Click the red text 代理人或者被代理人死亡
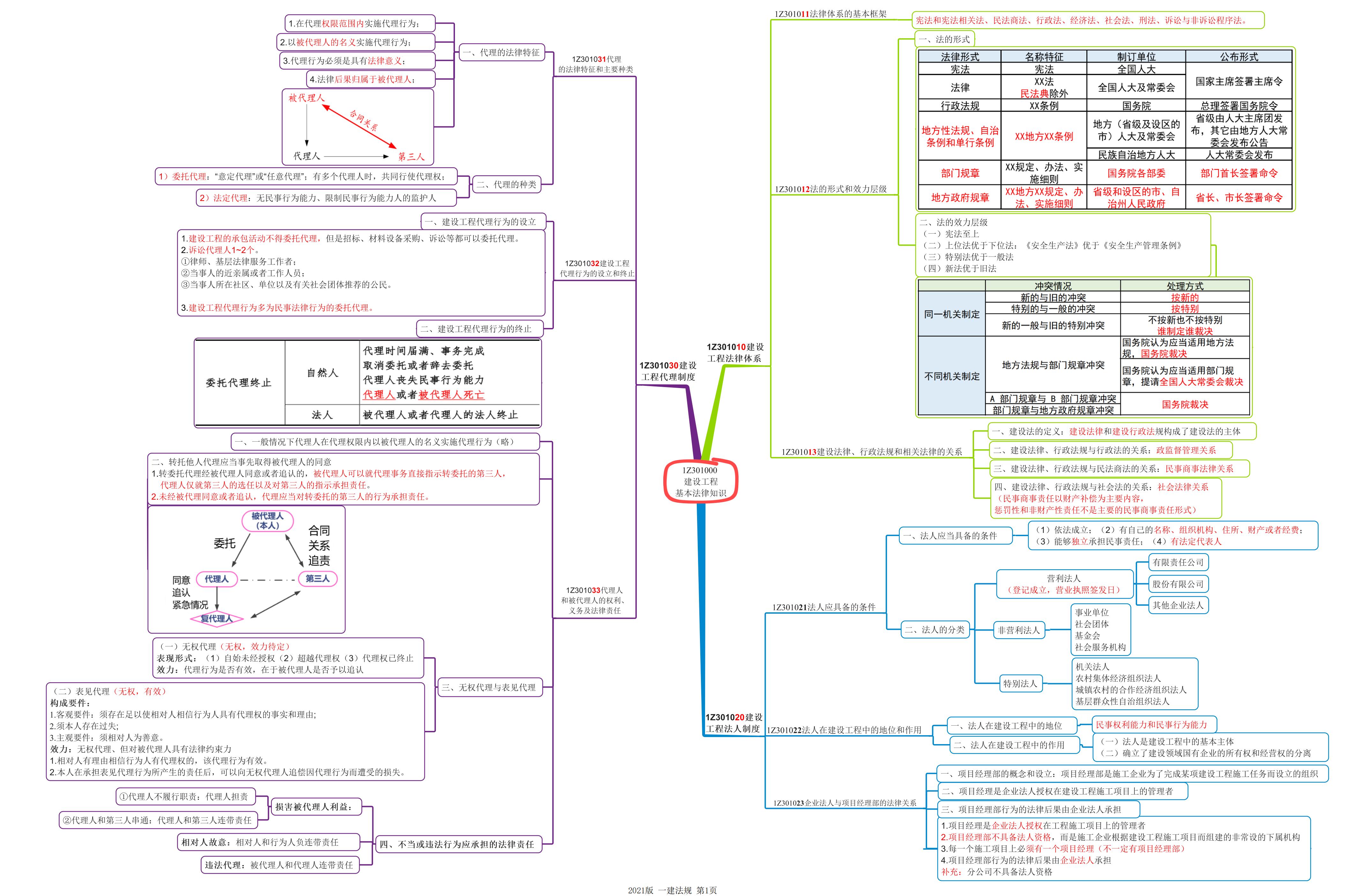The height and width of the screenshot is (896, 1346). [x=423, y=394]
